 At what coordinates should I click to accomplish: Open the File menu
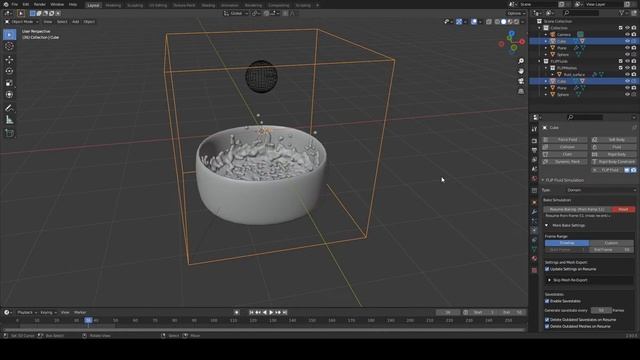coord(15,4)
